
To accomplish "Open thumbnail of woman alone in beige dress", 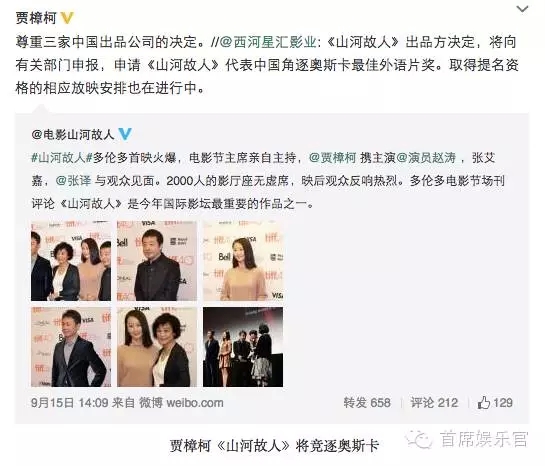I will [243, 261].
